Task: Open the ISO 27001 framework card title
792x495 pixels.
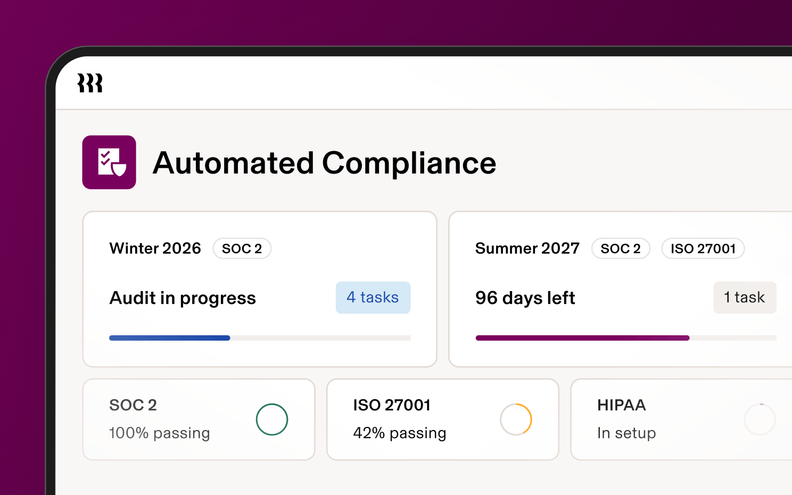Action: coord(392,405)
